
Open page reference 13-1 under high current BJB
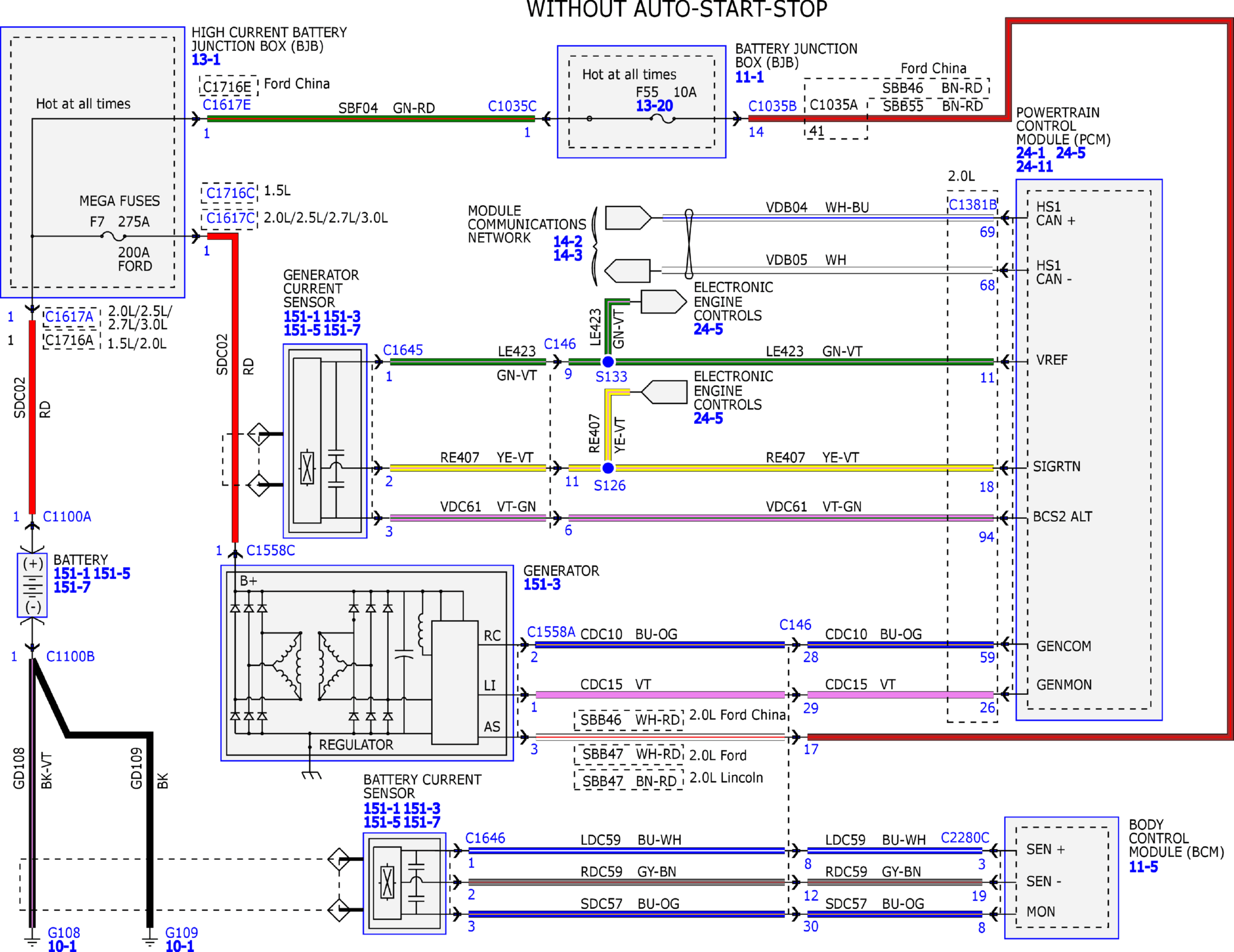tap(206, 60)
